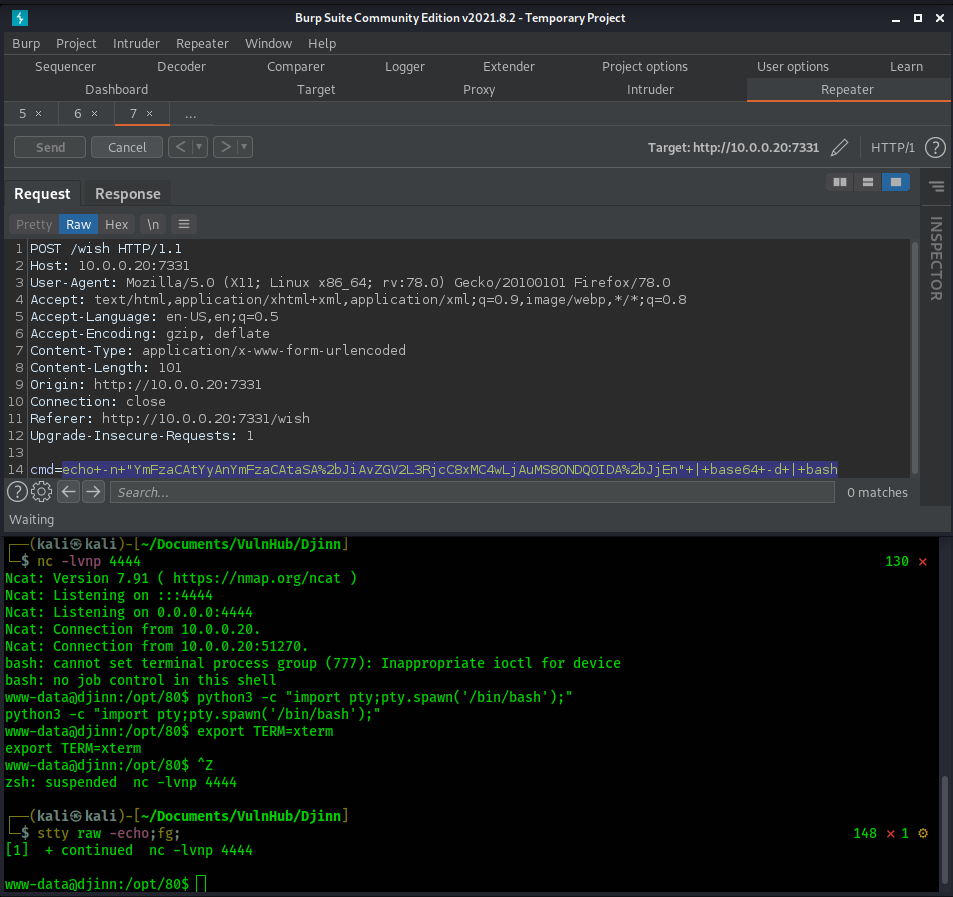Switch to Decoder tab

[181, 67]
